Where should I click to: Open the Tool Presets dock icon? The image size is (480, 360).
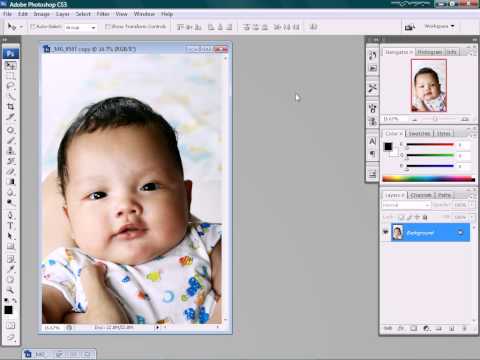(x=372, y=88)
